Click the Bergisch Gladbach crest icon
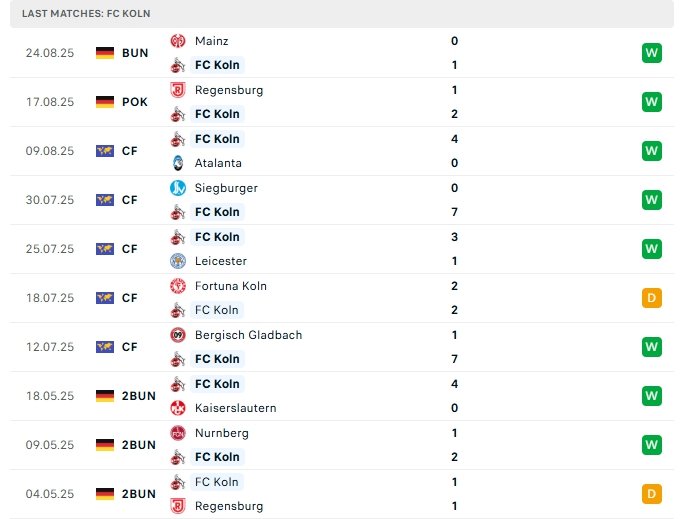The width and height of the screenshot is (685, 519). pos(177,335)
